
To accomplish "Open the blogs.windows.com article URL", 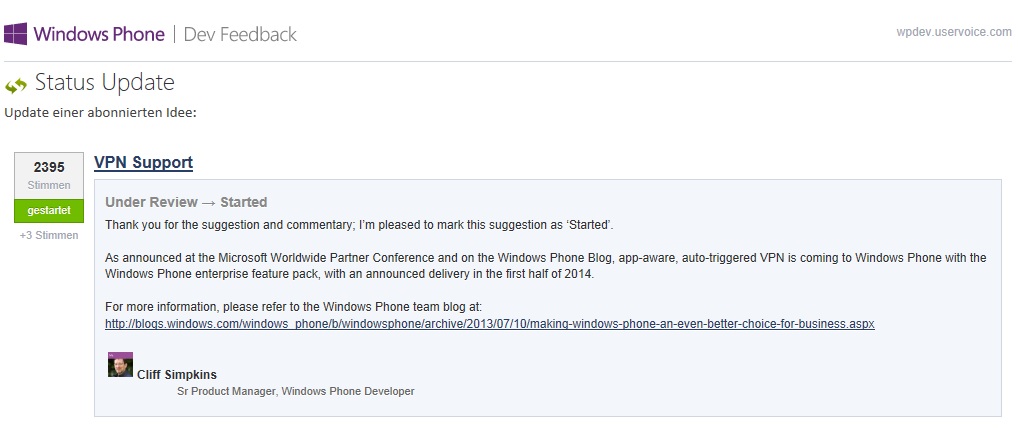I will pyautogui.click(x=490, y=324).
